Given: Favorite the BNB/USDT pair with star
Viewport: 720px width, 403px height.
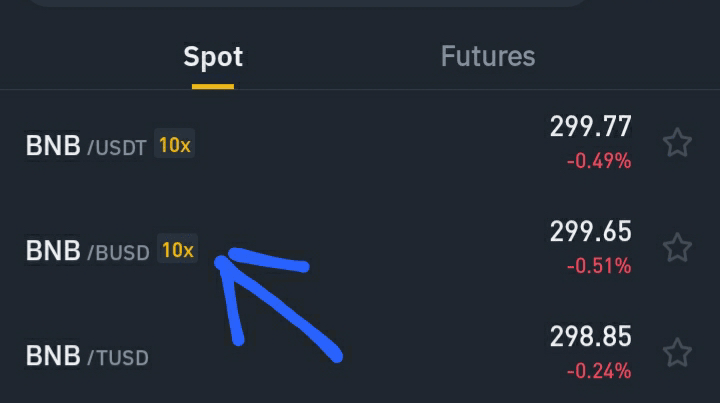Looking at the screenshot, I should [677, 143].
